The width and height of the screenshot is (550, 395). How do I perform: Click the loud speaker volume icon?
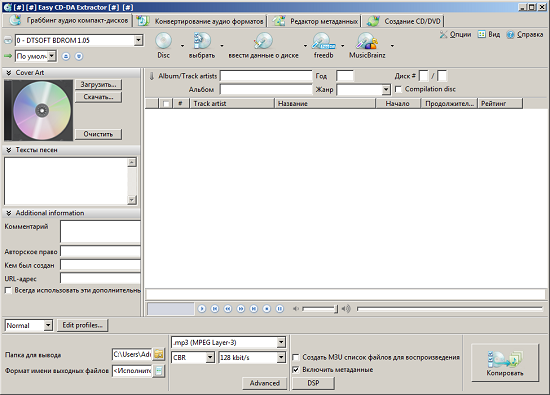point(346,309)
